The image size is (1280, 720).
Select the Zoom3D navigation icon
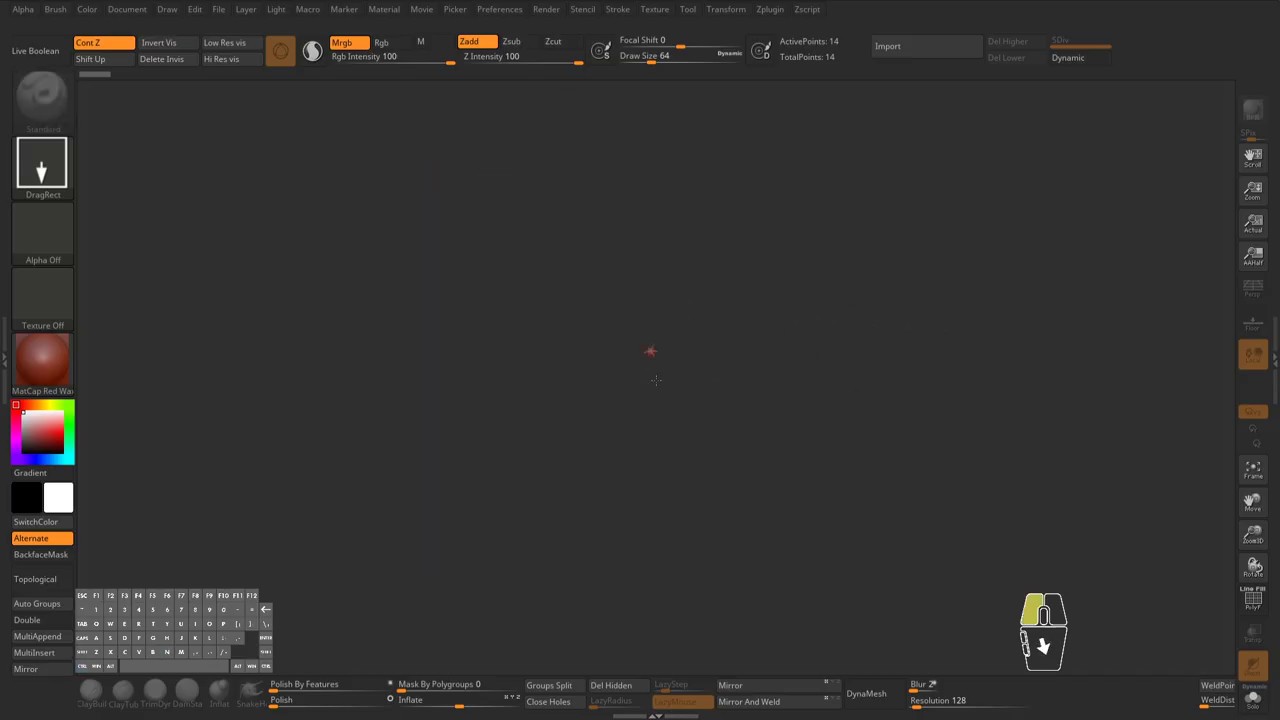1253,535
